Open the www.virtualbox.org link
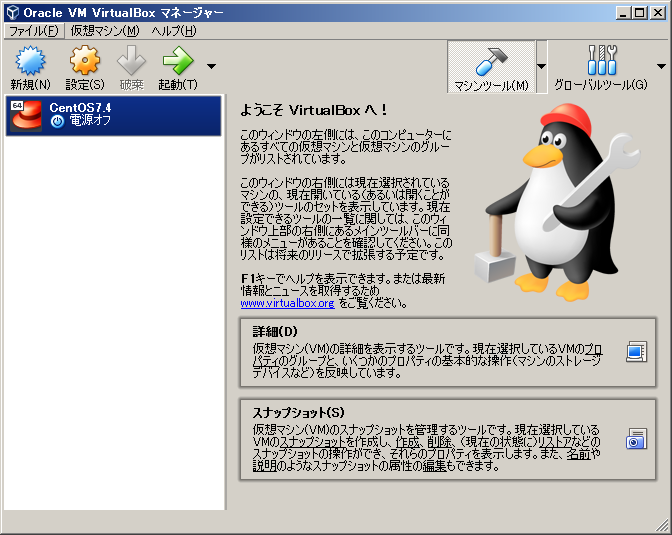 pyautogui.click(x=287, y=303)
